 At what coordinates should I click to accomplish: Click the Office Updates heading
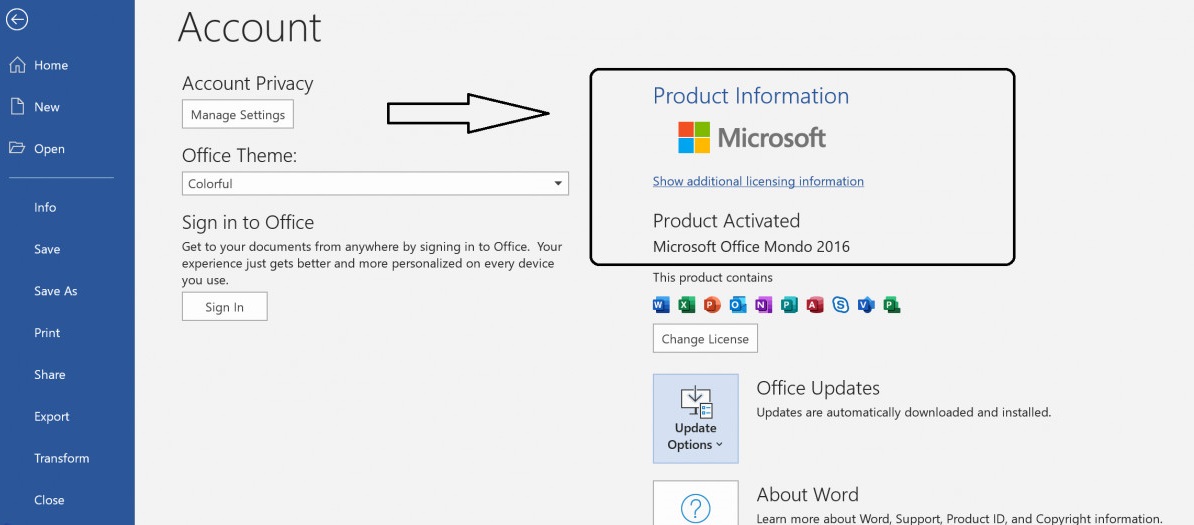coord(818,388)
